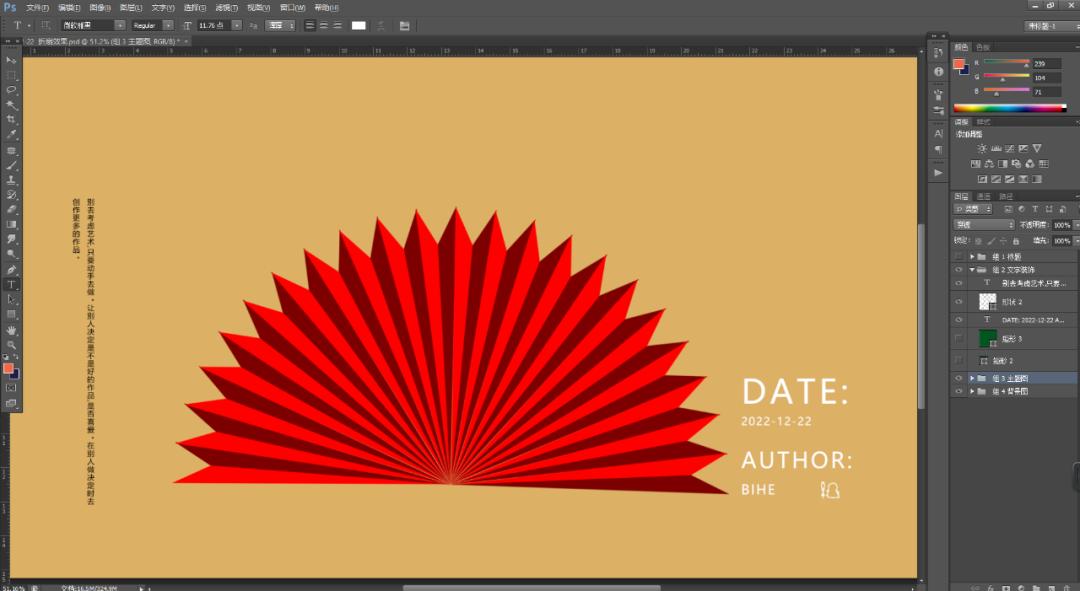
Task: Select the Lasso tool
Action: pos(12,90)
